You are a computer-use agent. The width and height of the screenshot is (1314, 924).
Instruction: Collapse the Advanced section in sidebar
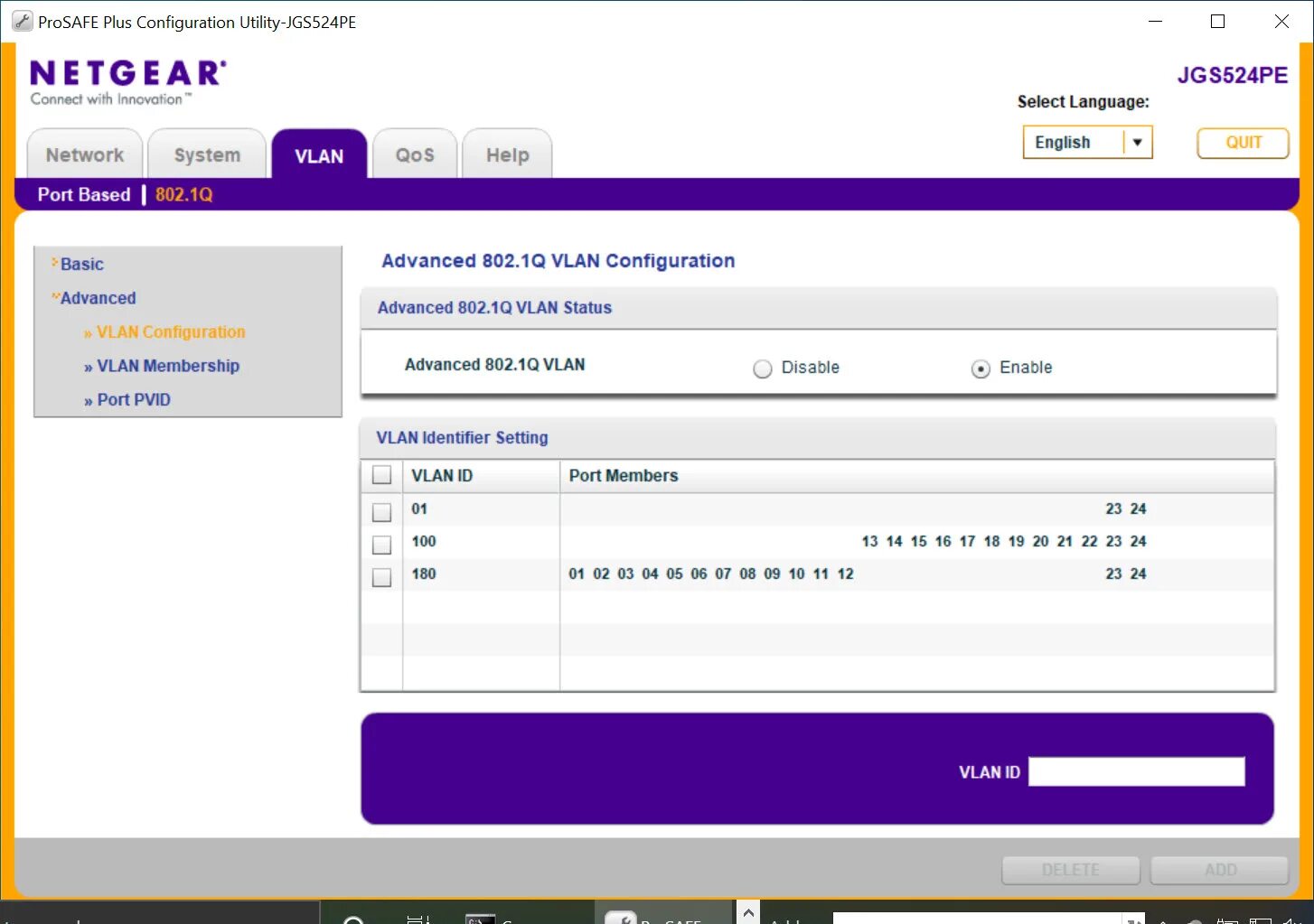98,298
